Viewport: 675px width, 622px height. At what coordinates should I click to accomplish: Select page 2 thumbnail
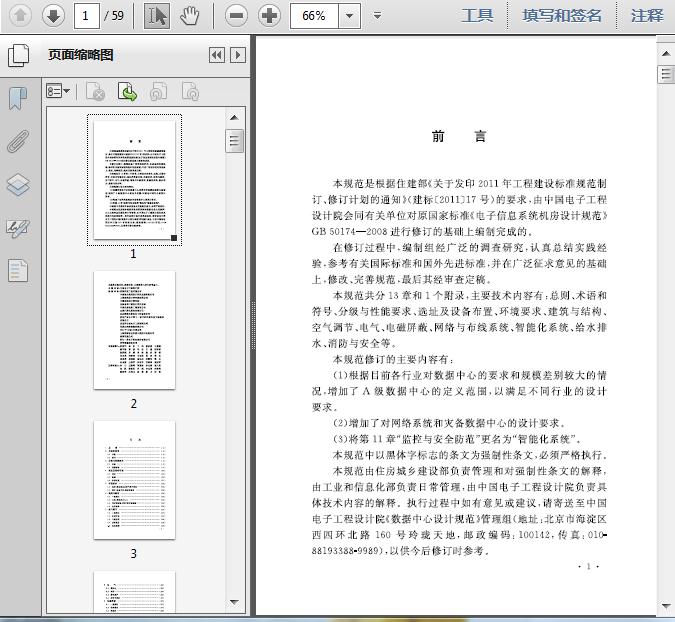pyautogui.click(x=134, y=330)
